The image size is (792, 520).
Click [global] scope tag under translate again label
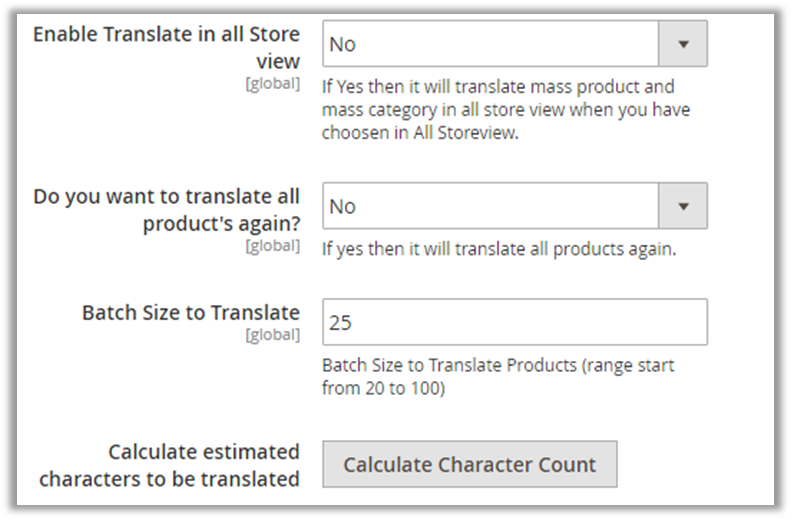[x=272, y=246]
